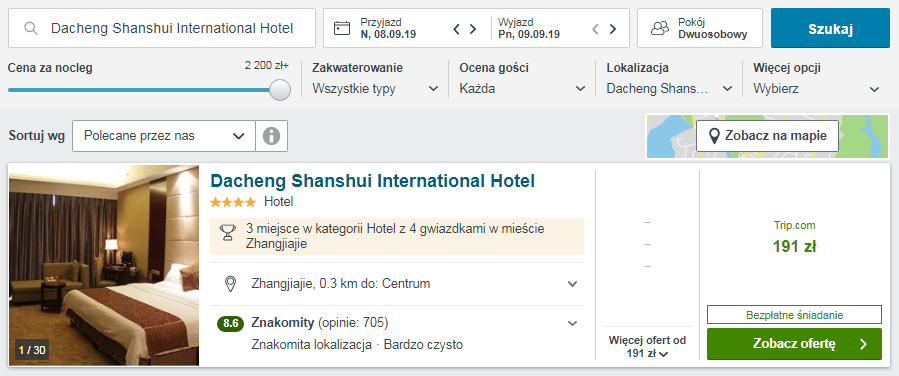Viewport: 899px width, 376px height.
Task: Click the Zobacz ofertę button
Action: click(794, 344)
